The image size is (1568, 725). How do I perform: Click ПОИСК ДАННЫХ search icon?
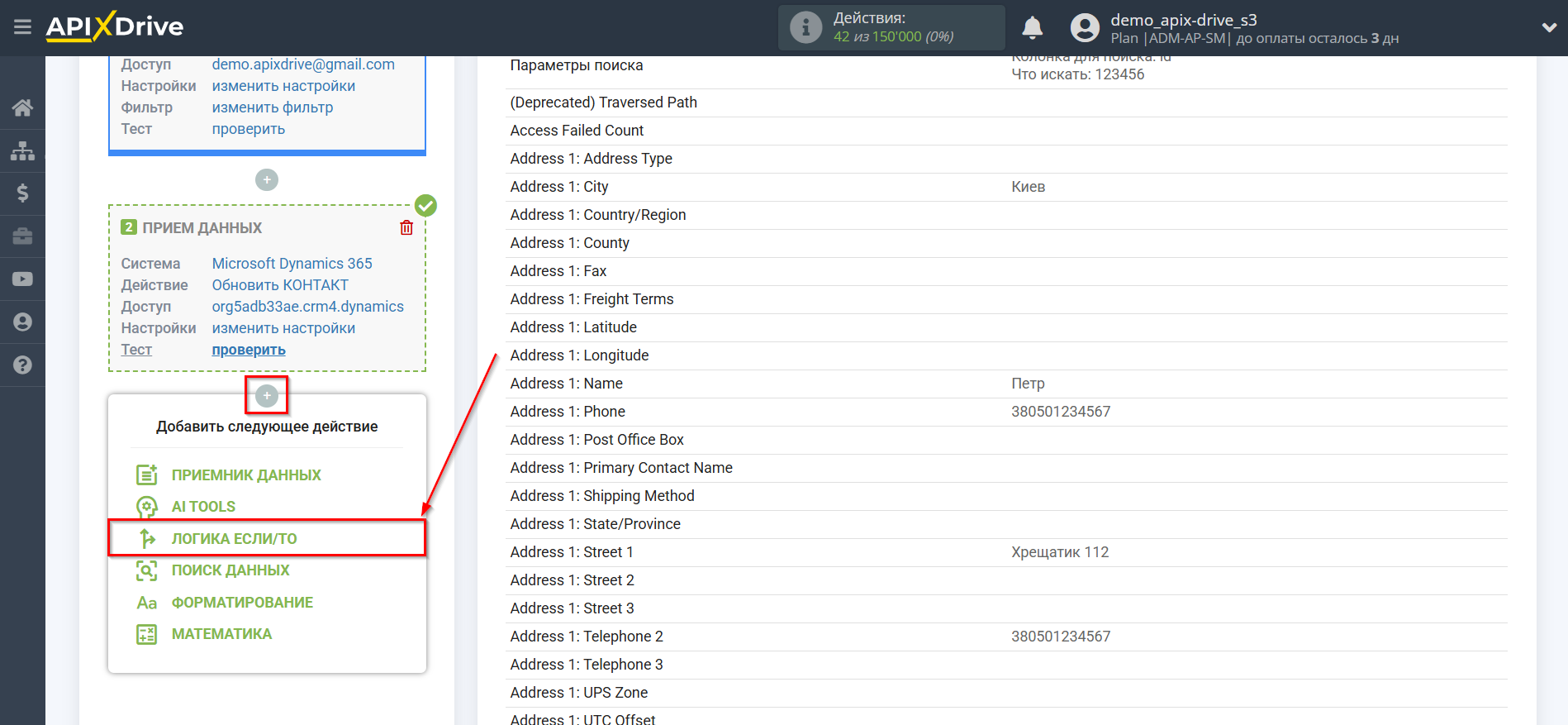pos(146,570)
